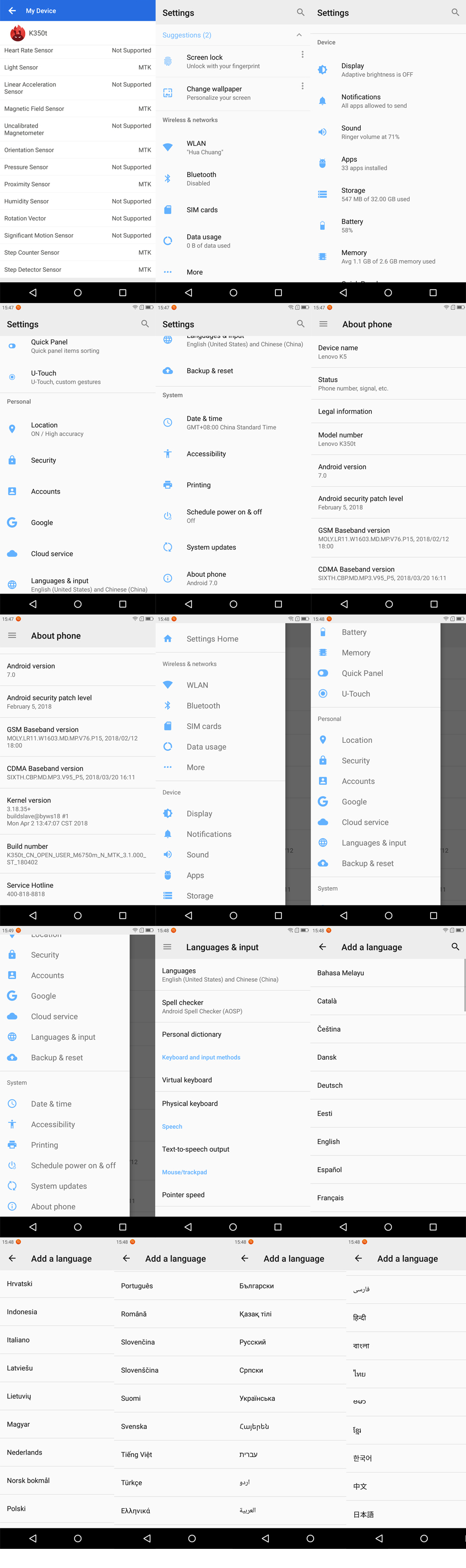
Task: Tap Location icon with "ON / High accuracy"
Action: coord(12,429)
